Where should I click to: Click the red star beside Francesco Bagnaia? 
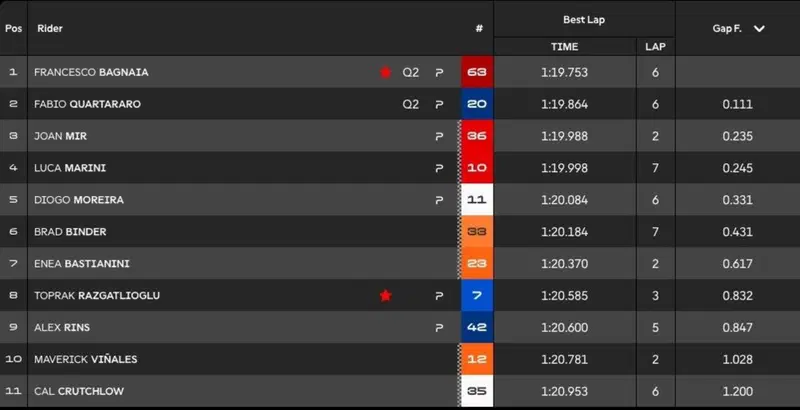coord(386,72)
